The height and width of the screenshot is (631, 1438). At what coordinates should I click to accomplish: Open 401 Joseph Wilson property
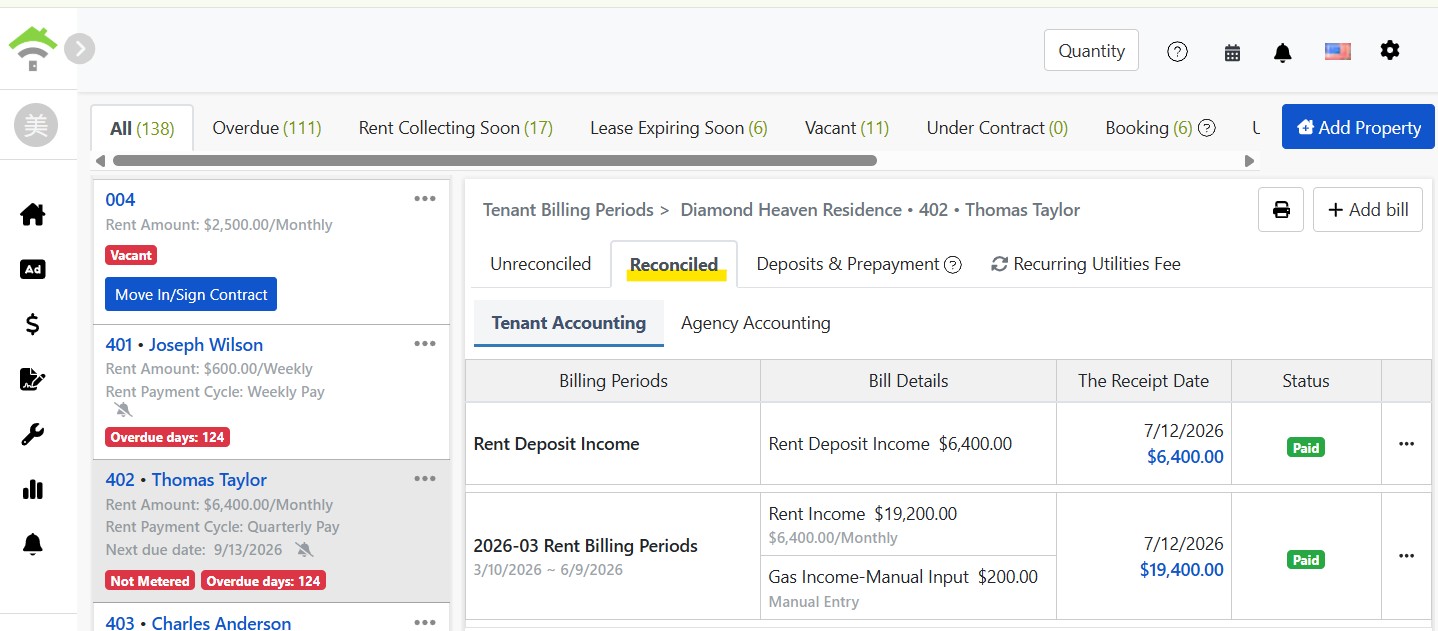[184, 345]
